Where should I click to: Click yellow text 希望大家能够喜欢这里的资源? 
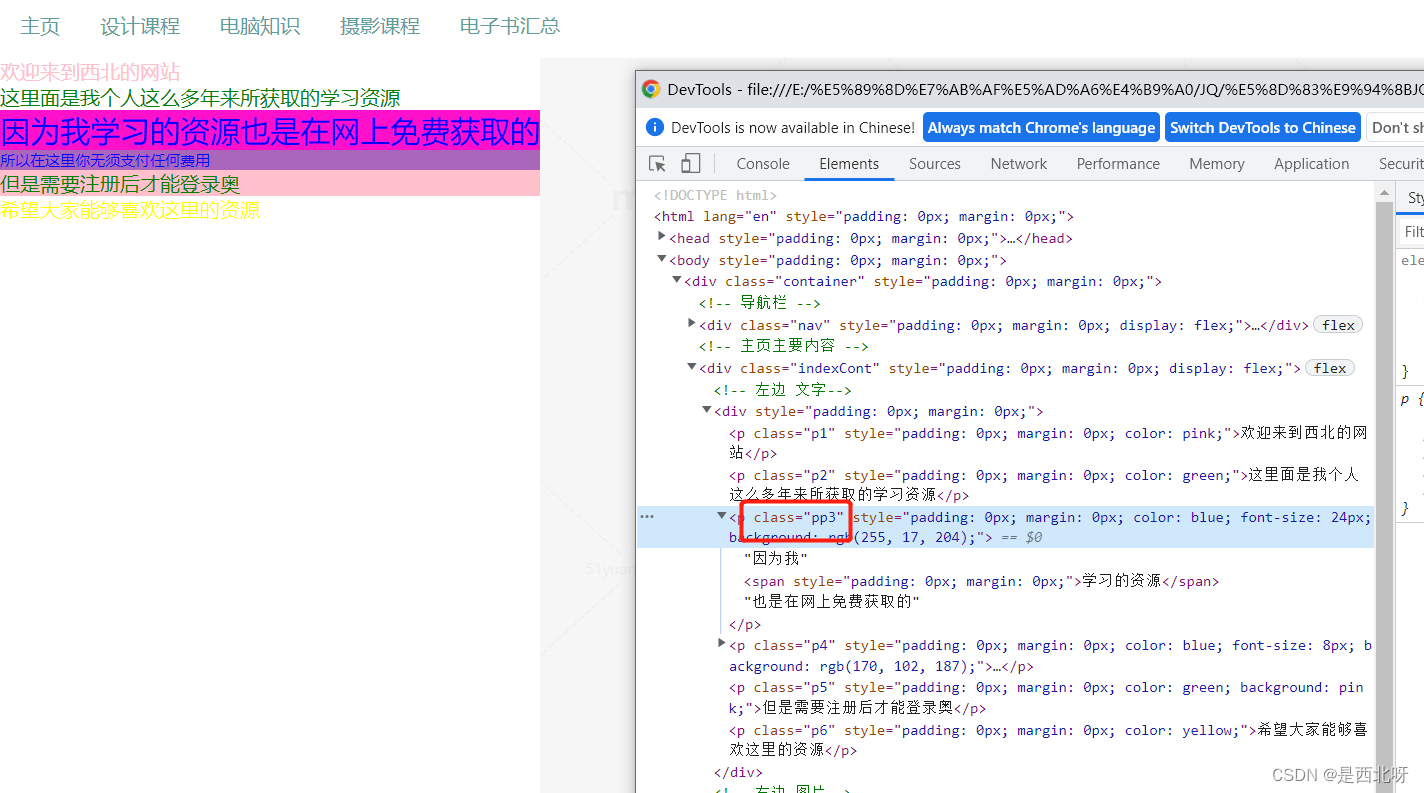coord(130,210)
